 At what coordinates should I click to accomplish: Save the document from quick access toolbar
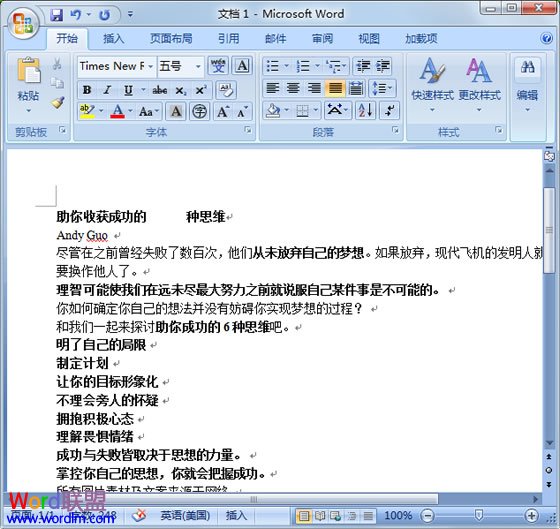(x=56, y=15)
